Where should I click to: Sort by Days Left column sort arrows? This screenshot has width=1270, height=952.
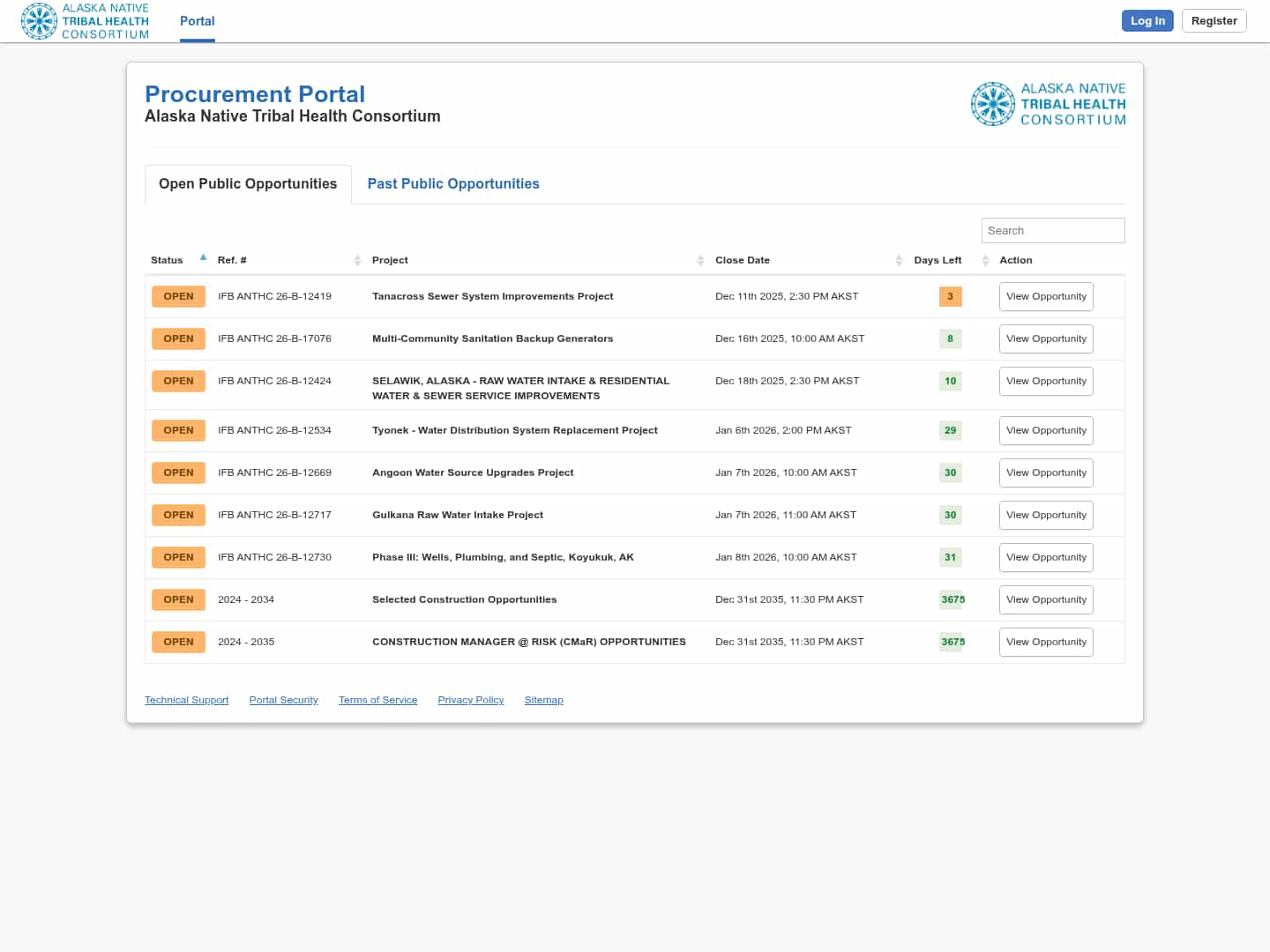(985, 260)
